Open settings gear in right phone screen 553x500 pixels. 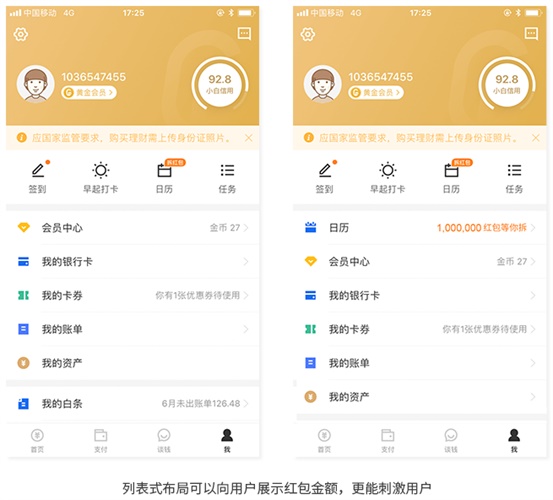(308, 35)
